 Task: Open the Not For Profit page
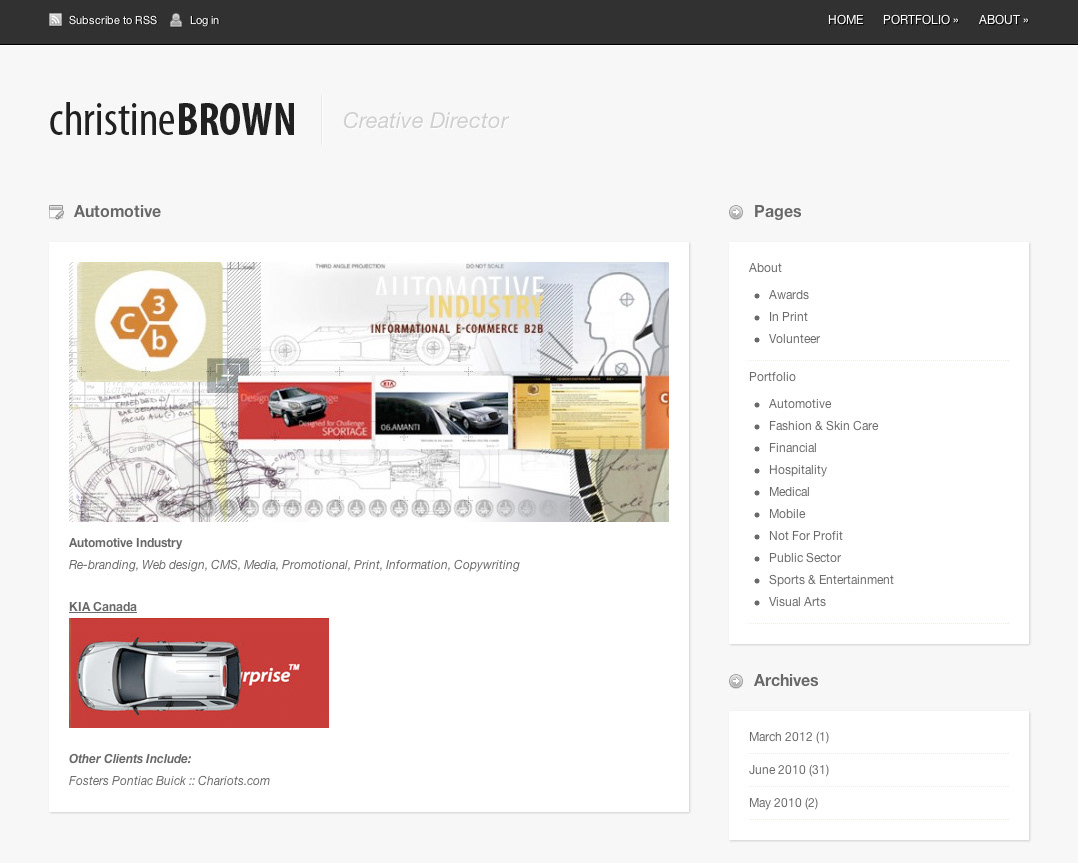click(805, 536)
